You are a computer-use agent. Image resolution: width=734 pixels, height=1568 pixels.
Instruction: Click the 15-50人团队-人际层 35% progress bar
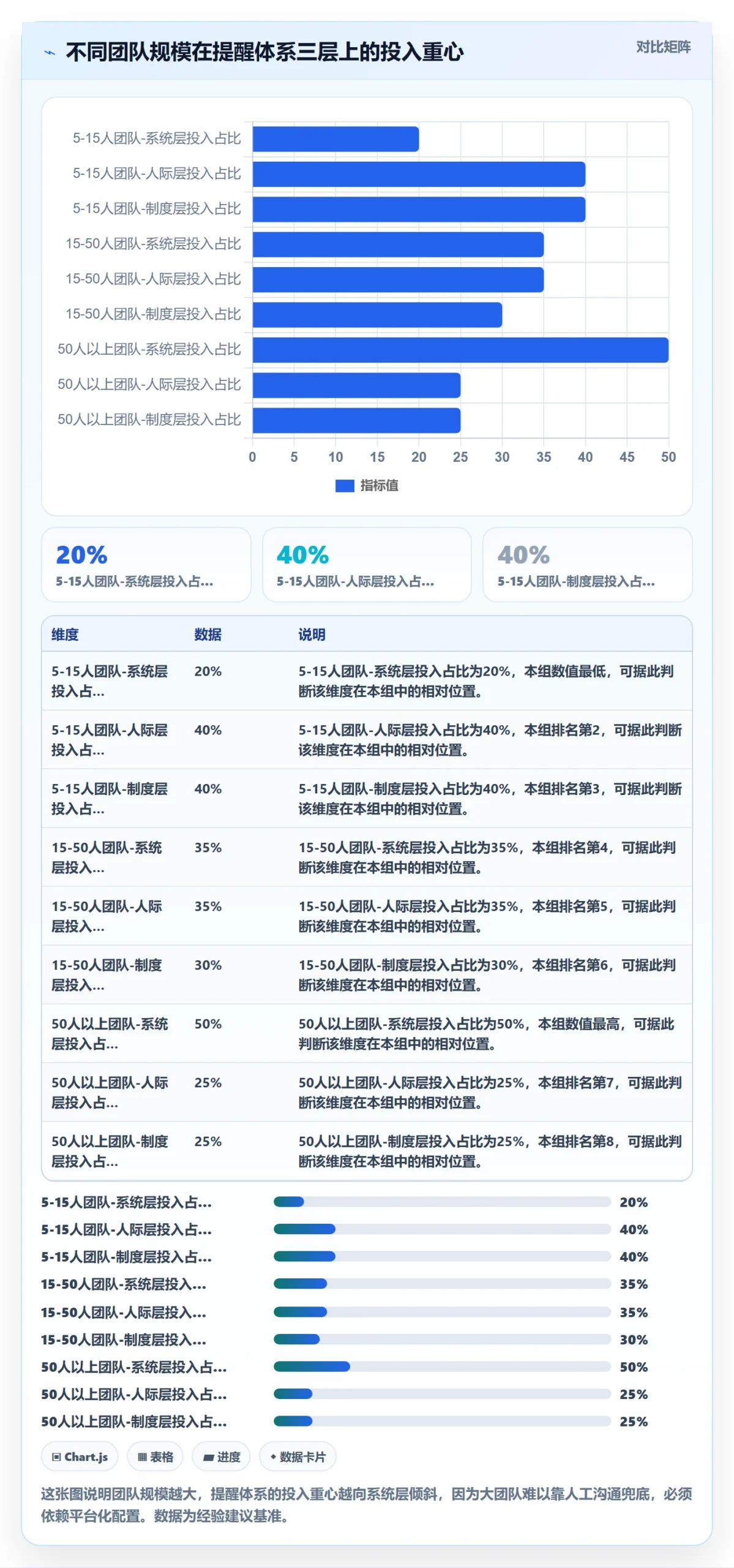pos(442,1312)
